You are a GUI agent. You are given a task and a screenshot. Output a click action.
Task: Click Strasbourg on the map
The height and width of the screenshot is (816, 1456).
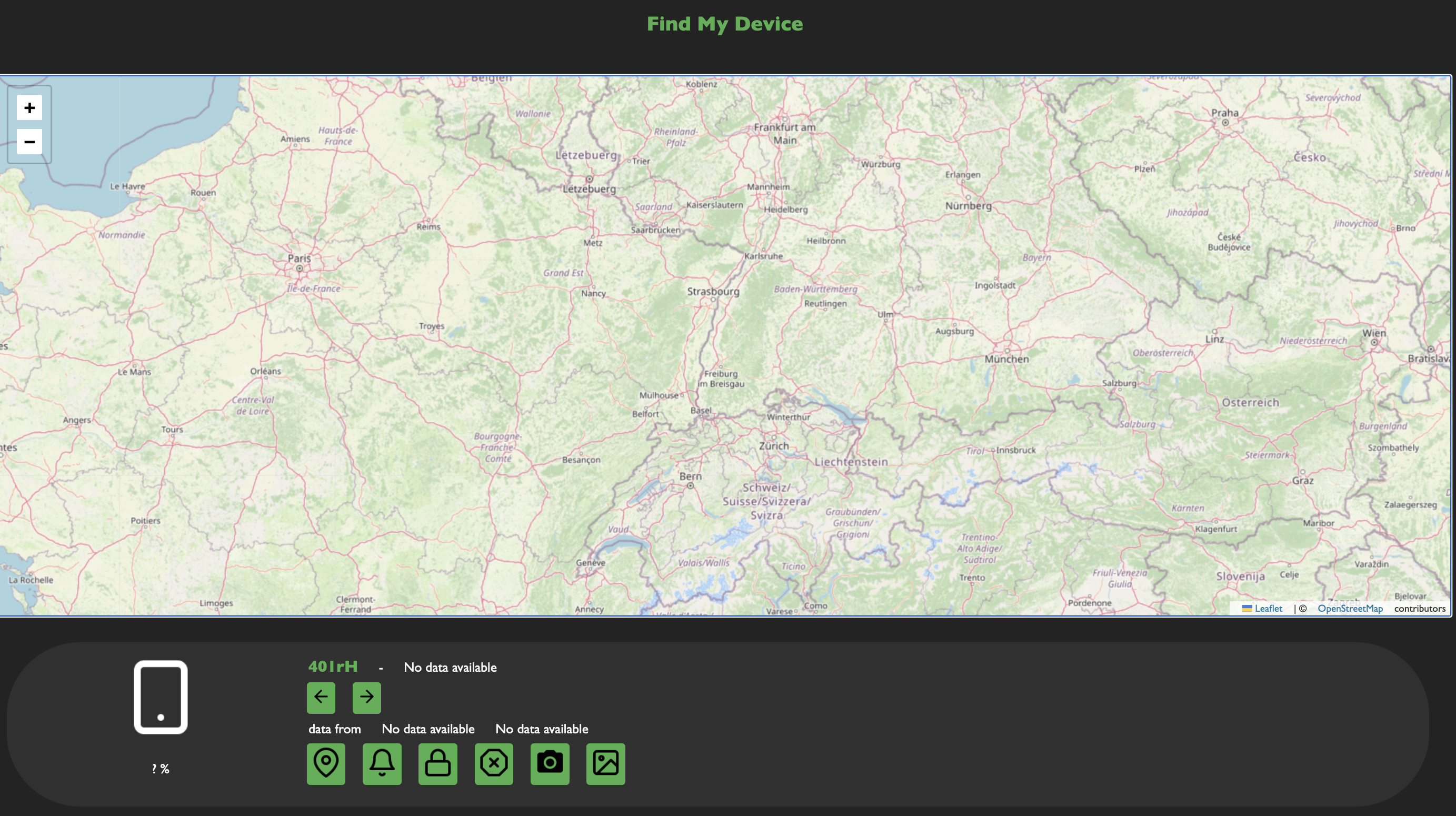click(713, 292)
